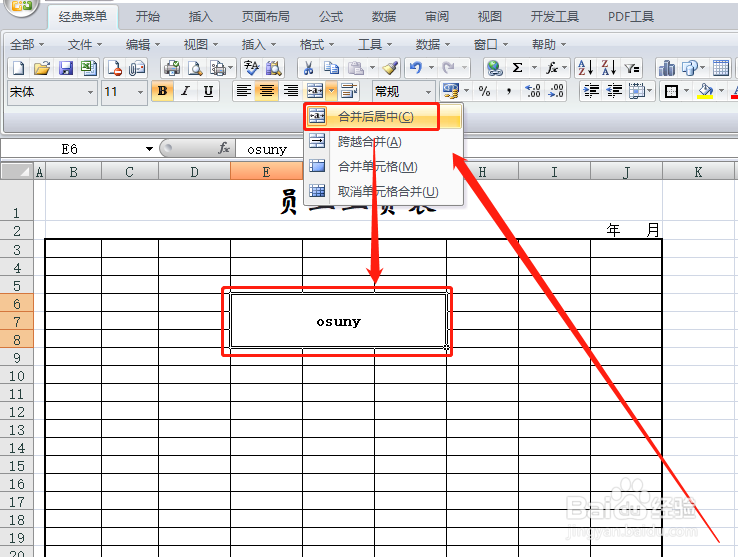Toggle bold formatting
The image size is (738, 557).
pyautogui.click(x=162, y=90)
